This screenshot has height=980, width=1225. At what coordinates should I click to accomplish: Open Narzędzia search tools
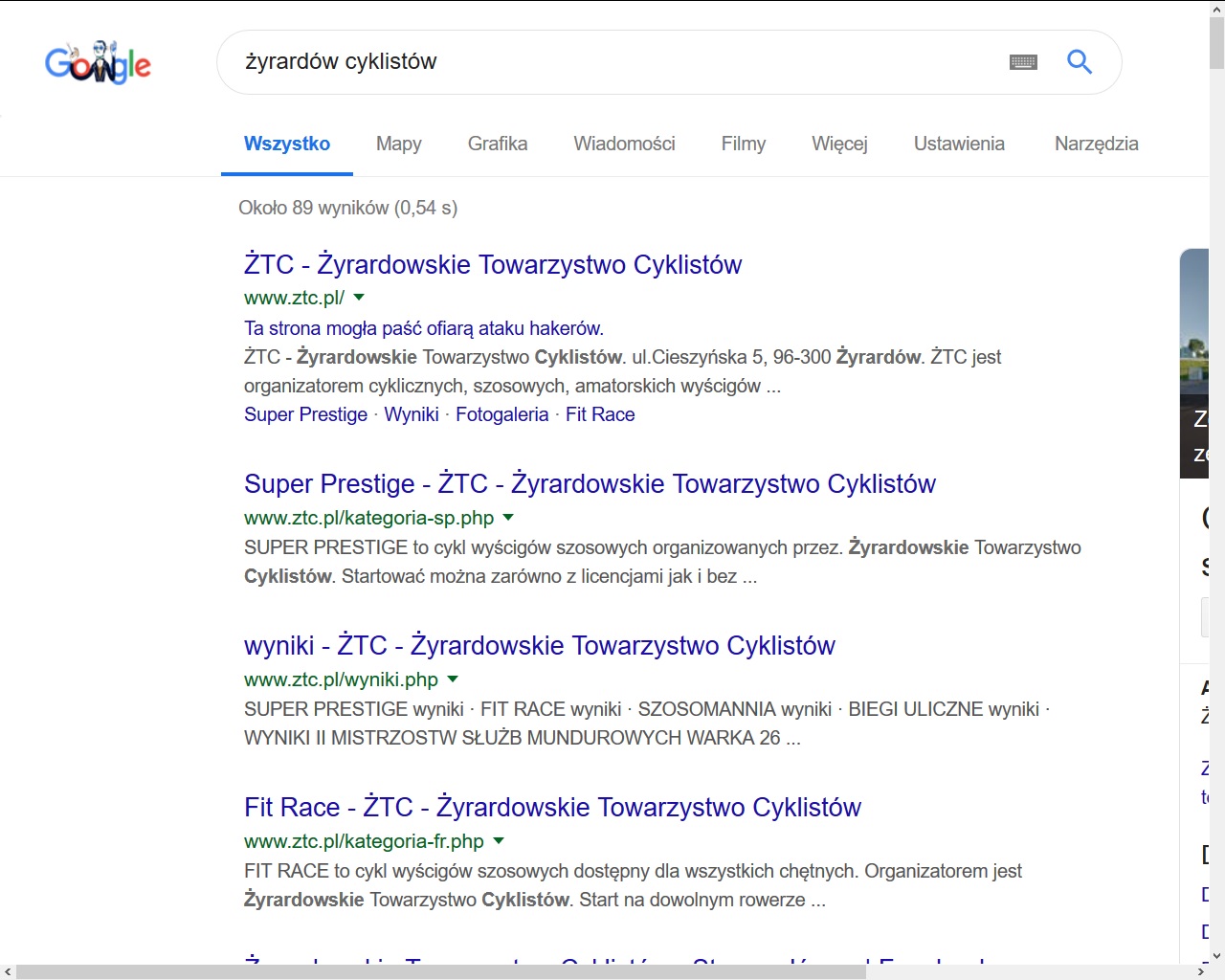tap(1096, 144)
